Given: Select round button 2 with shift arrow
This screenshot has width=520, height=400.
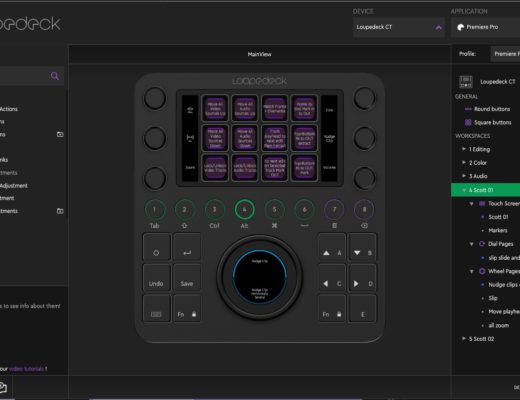Looking at the screenshot, I should pyautogui.click(x=184, y=210).
